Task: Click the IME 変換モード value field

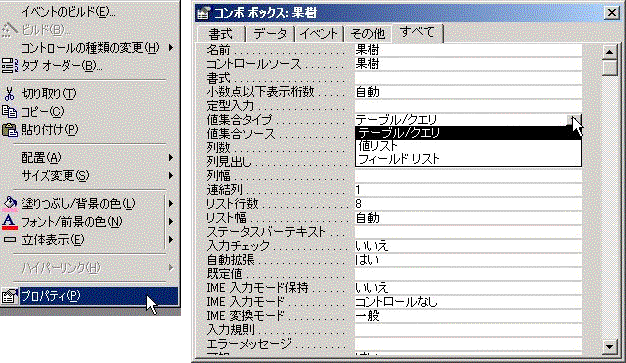Action: [468, 315]
